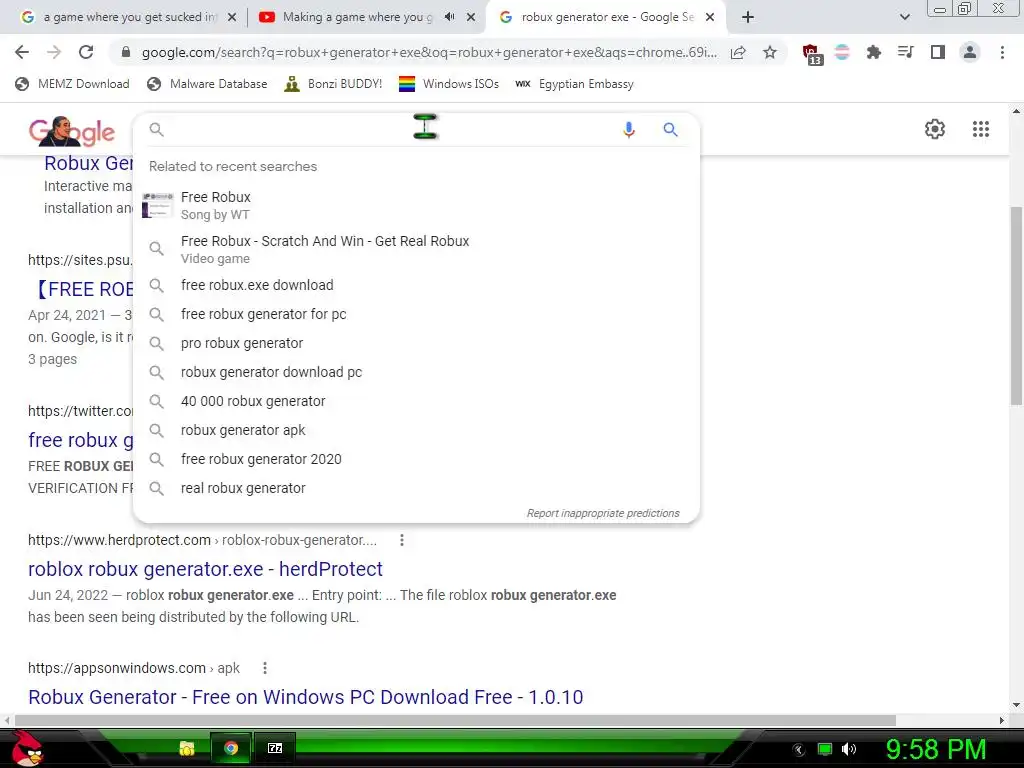Screen dimensions: 1024x768
Task: Click 'Report inappropriate predictions' link
Action: point(603,513)
